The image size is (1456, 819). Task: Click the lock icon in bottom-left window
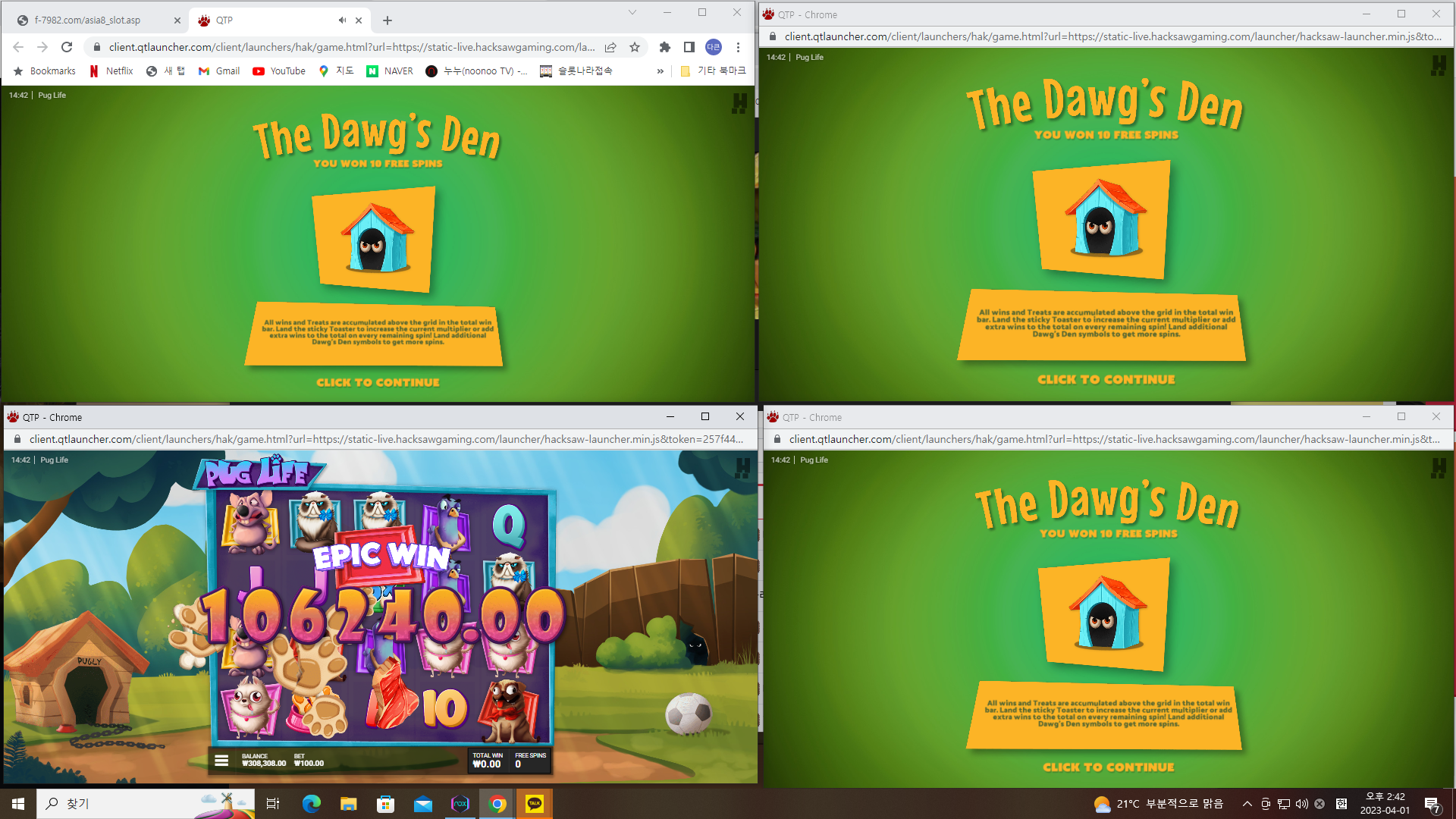click(x=17, y=439)
